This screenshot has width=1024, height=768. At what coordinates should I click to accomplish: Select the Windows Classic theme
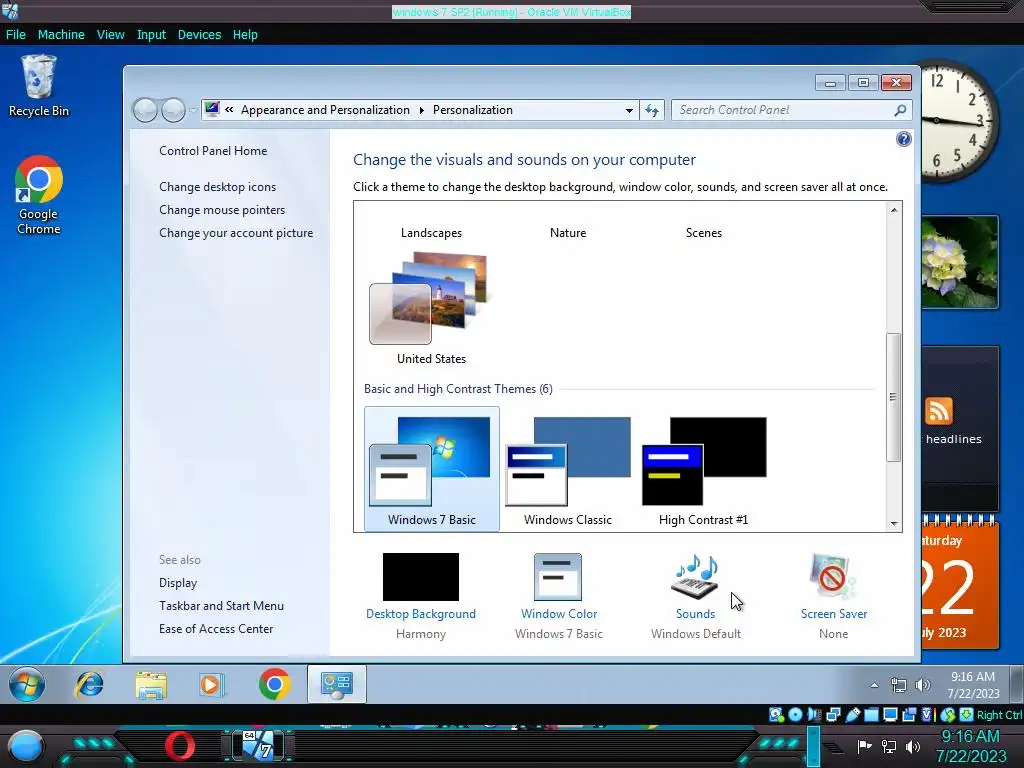point(568,471)
